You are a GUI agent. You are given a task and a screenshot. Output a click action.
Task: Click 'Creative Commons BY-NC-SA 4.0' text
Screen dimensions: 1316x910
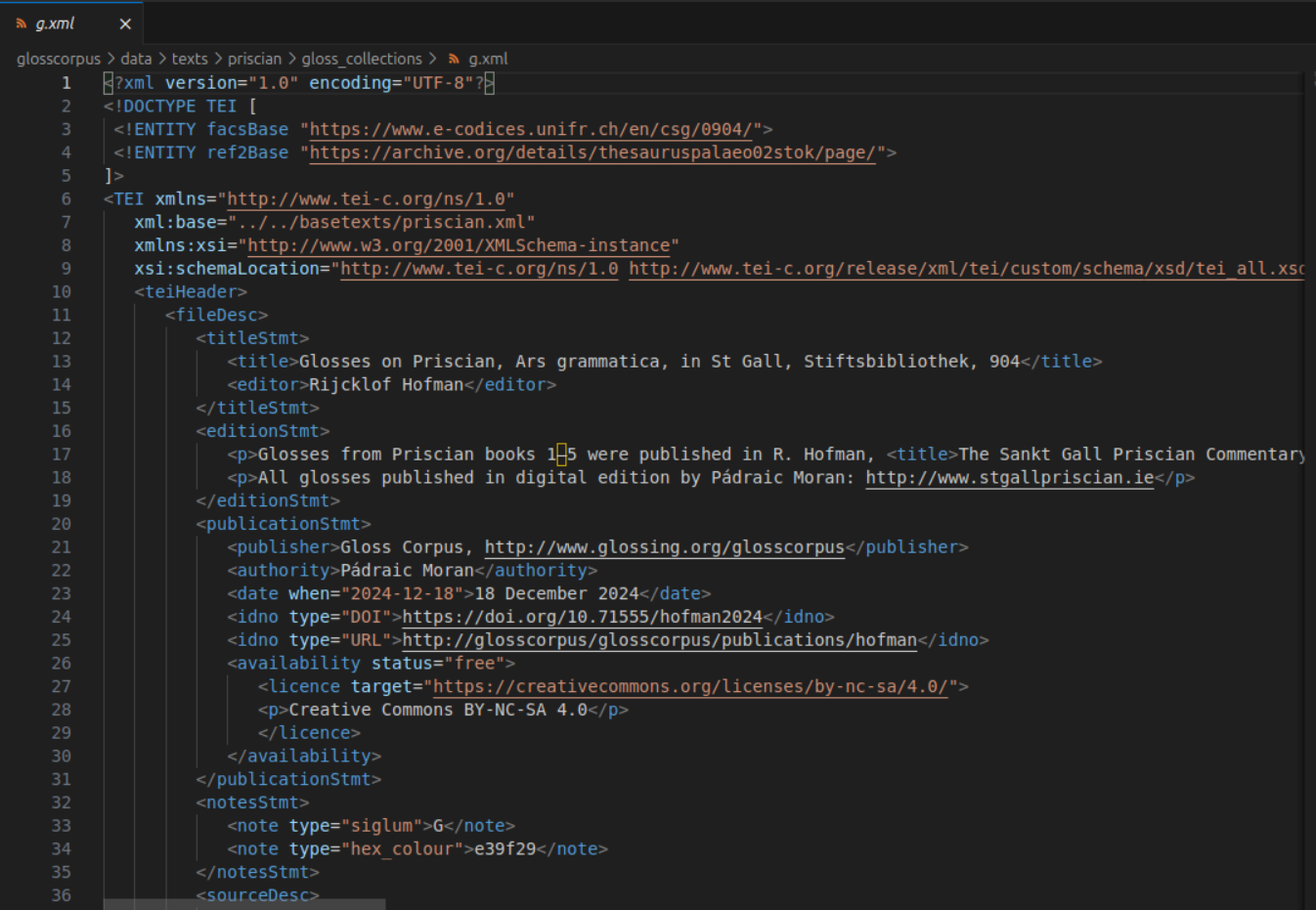[x=438, y=710]
